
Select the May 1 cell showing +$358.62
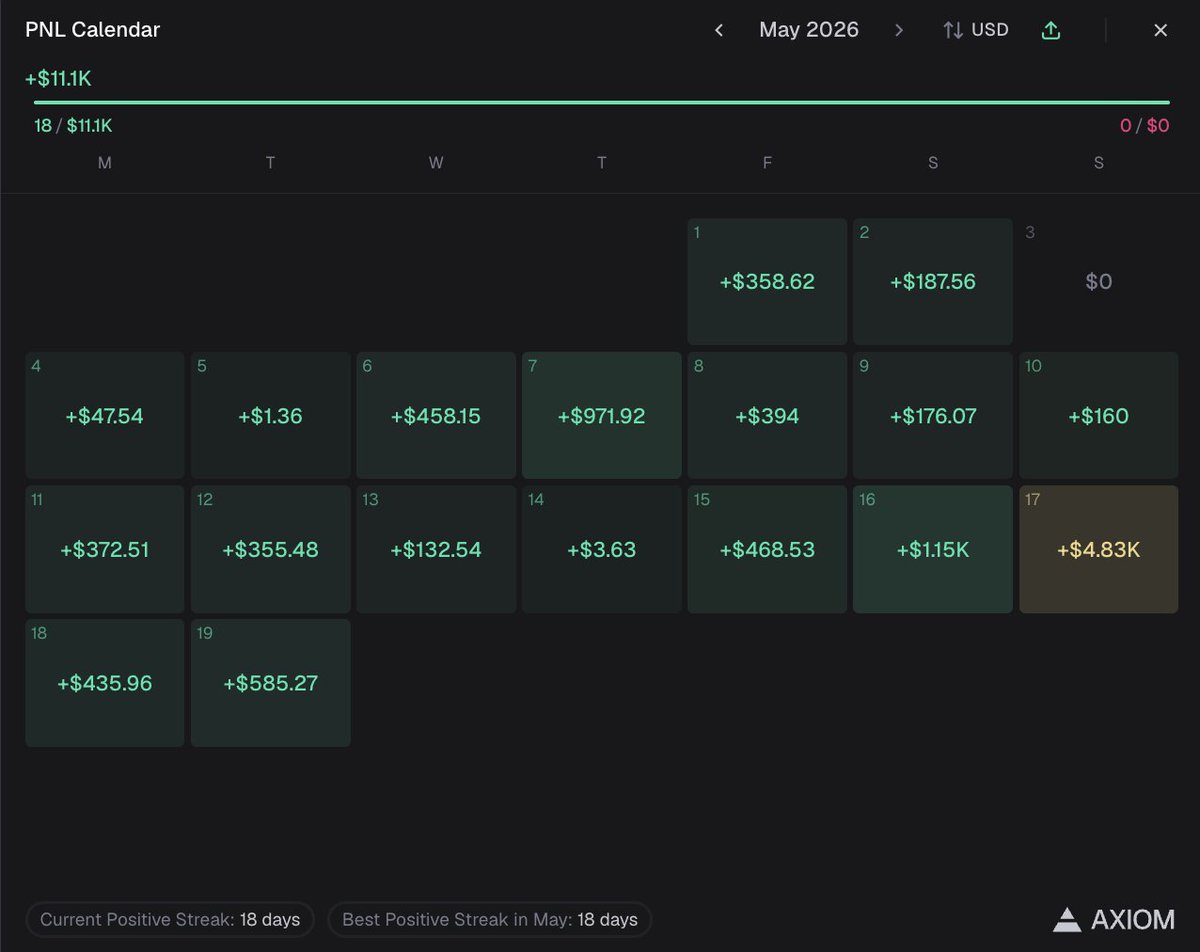click(x=767, y=281)
